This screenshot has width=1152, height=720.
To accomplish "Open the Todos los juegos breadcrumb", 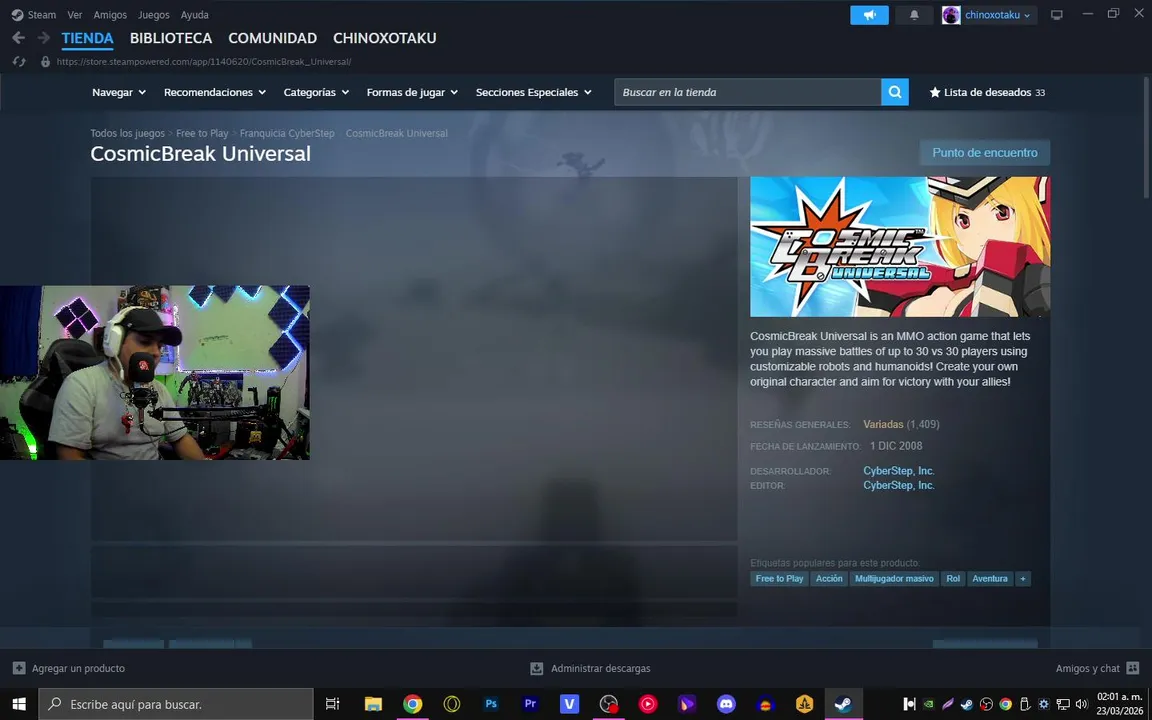I will pyautogui.click(x=127, y=133).
